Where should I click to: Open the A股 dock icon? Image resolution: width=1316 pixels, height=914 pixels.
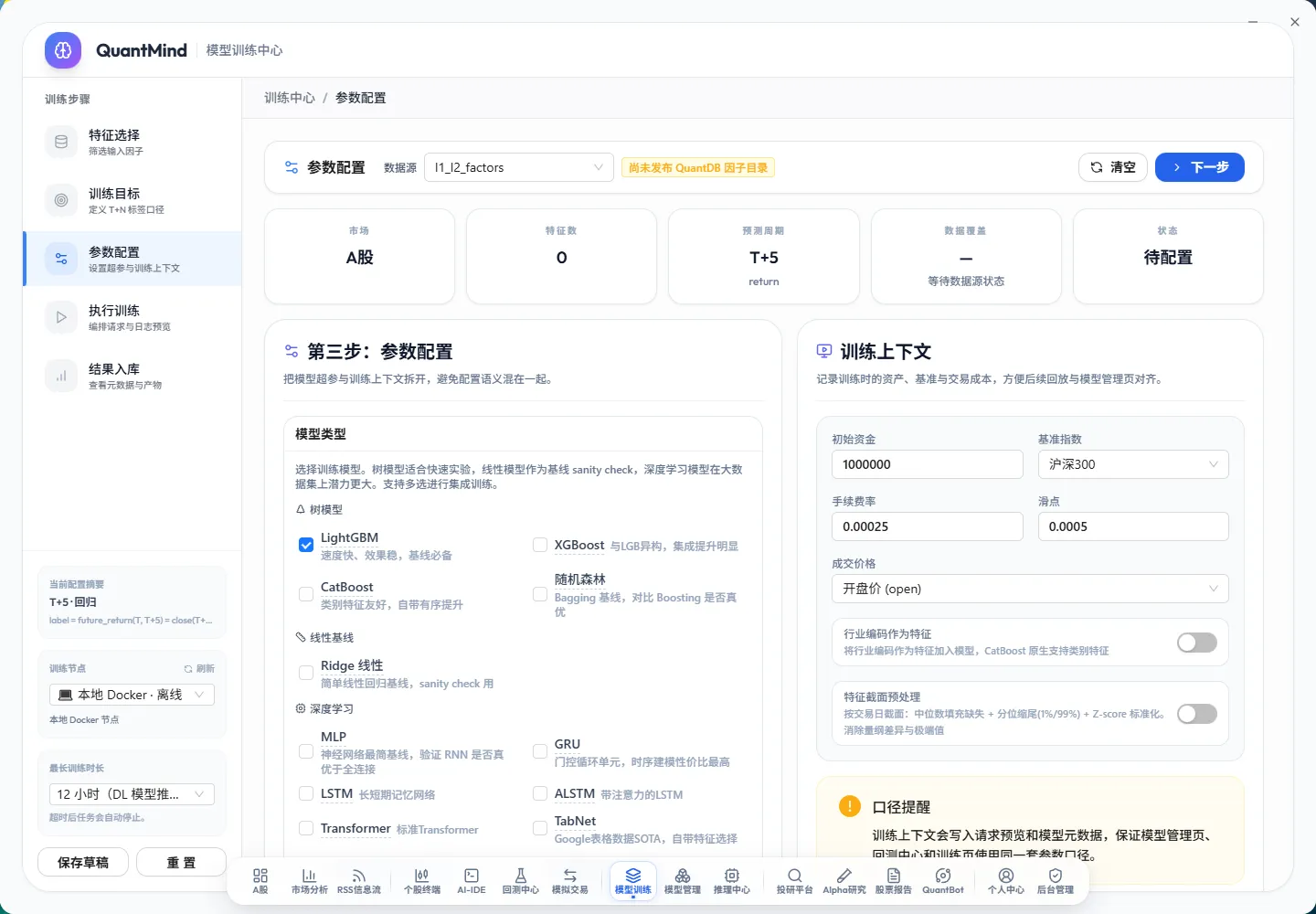260,881
